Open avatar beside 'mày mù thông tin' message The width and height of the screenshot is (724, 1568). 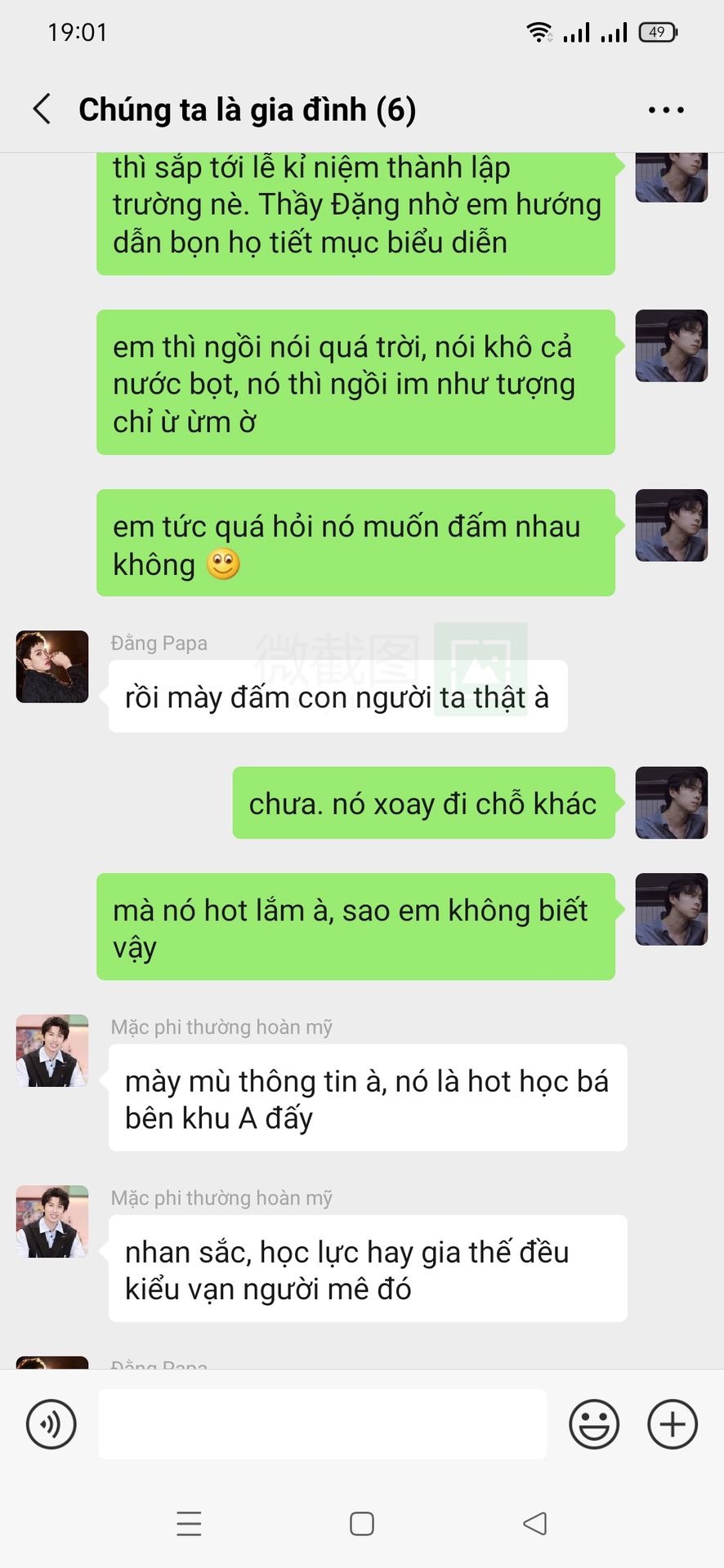52,1050
